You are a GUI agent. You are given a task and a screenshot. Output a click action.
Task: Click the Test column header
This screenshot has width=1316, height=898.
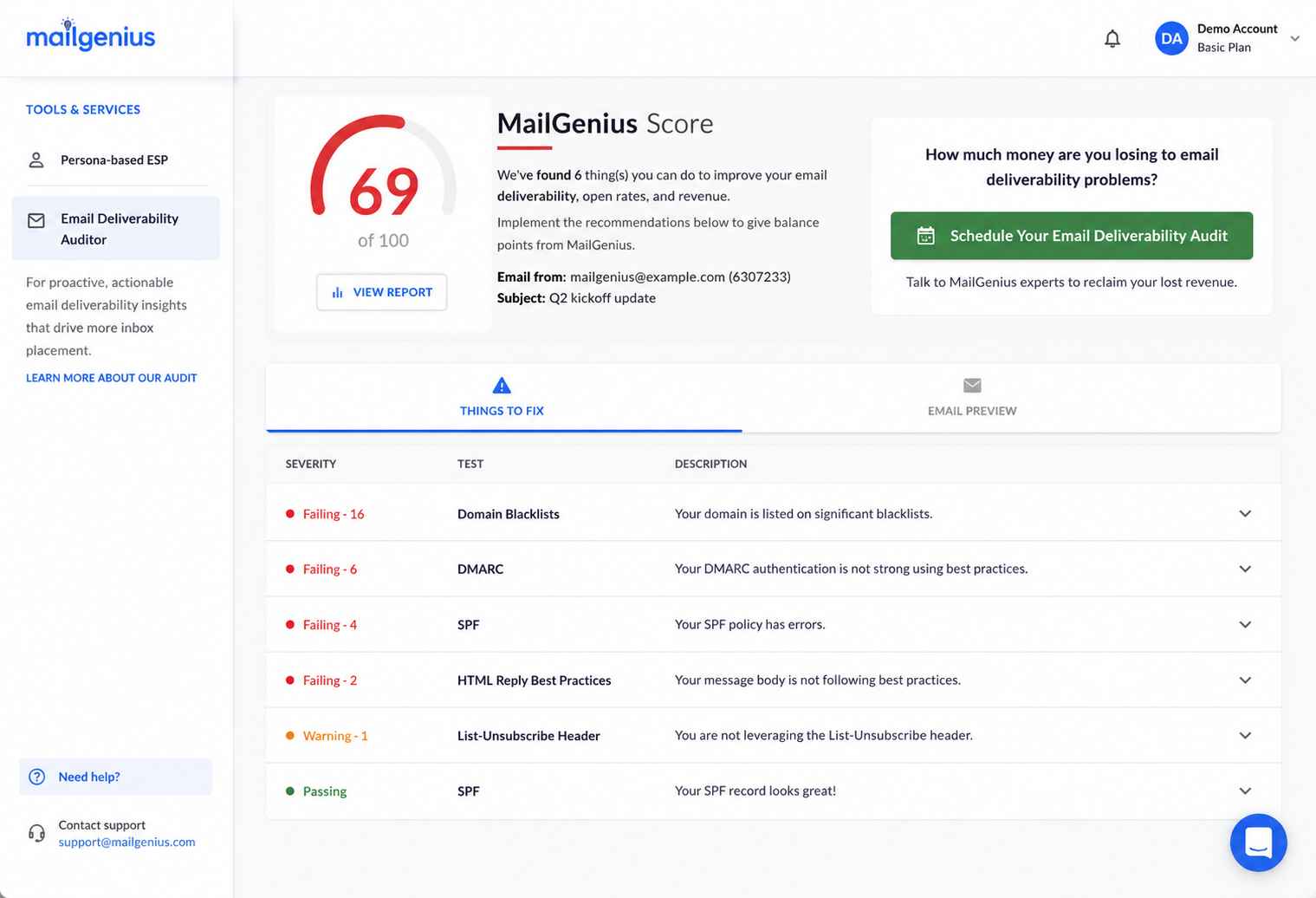(x=470, y=464)
